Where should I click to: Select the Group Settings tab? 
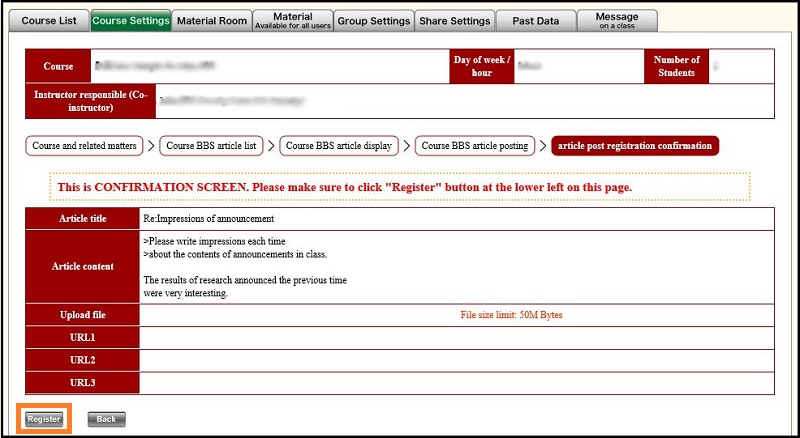[x=374, y=21]
